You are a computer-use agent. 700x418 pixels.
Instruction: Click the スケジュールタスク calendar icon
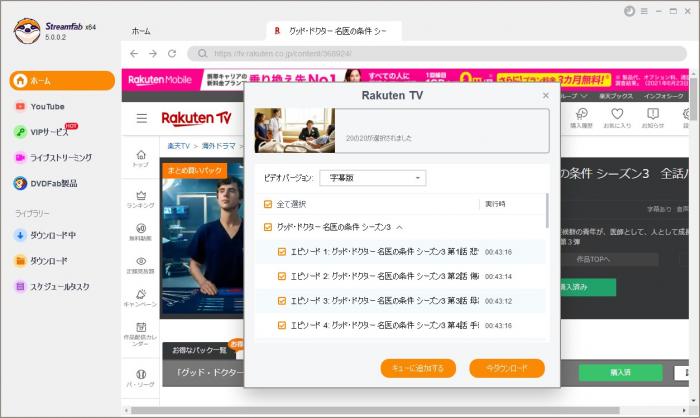[20, 286]
